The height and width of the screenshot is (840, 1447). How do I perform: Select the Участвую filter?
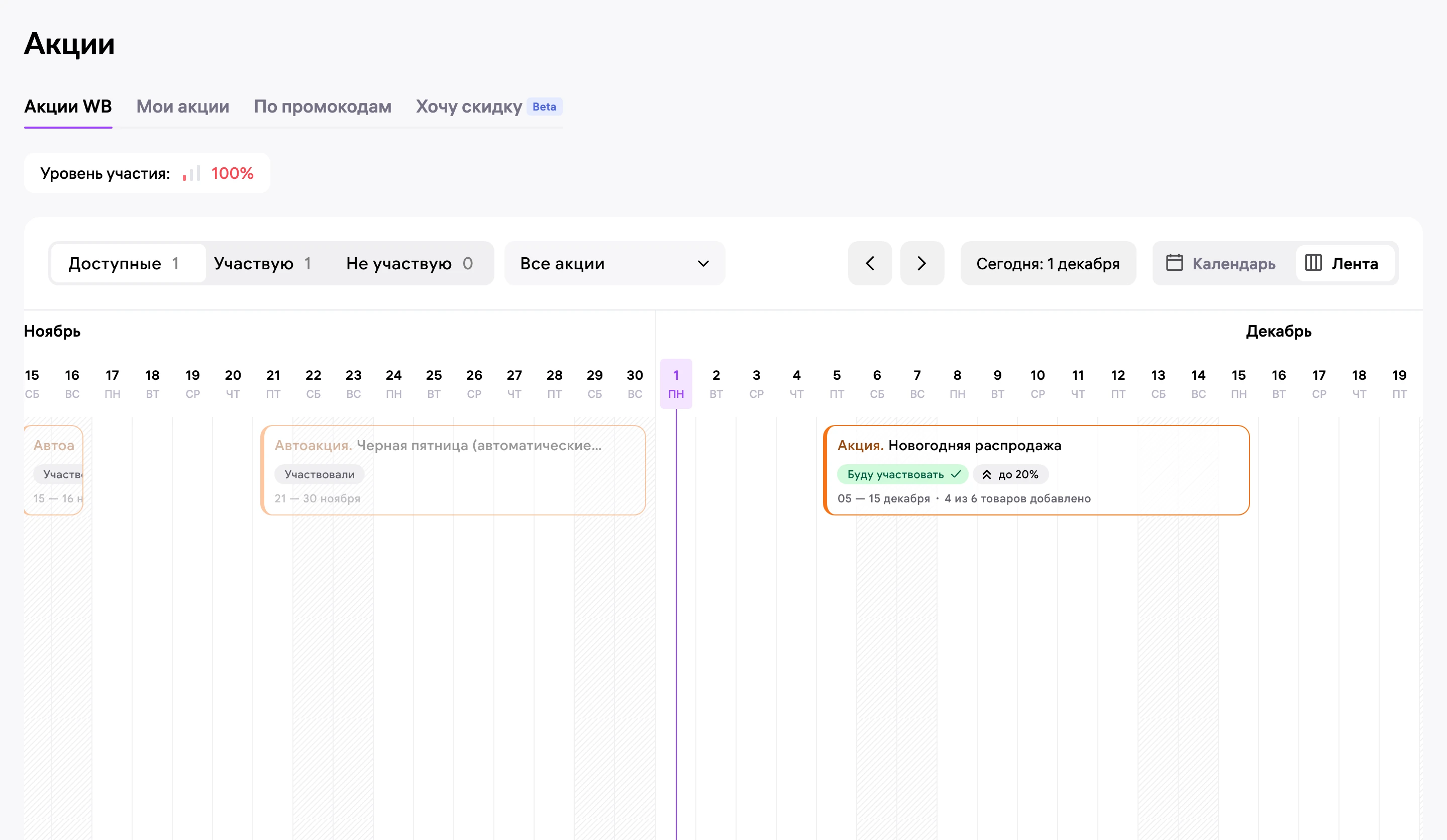coord(262,264)
